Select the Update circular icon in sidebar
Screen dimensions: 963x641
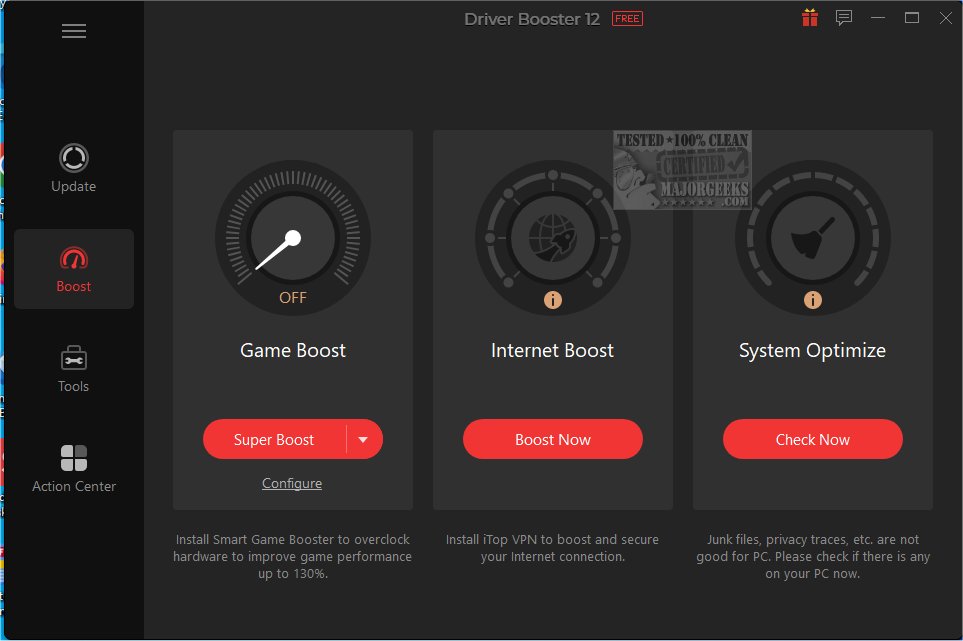(x=74, y=158)
